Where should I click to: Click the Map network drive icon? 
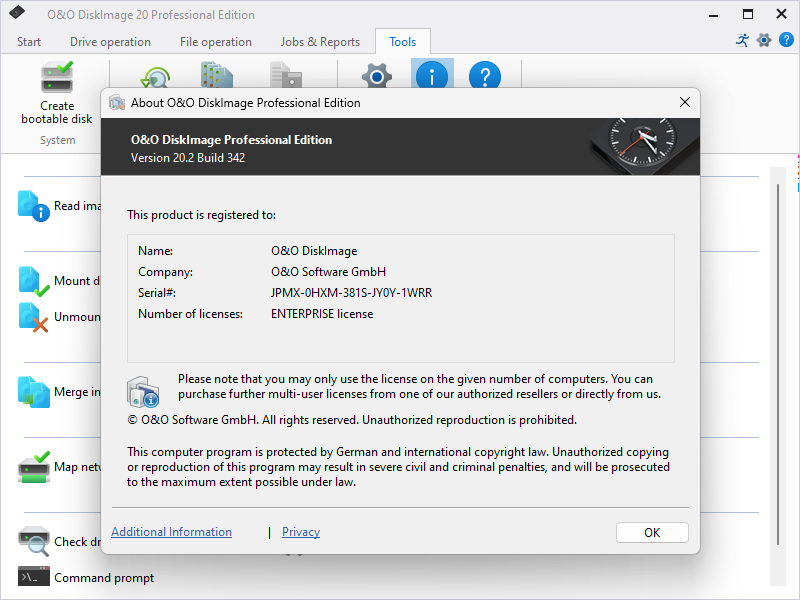34,467
